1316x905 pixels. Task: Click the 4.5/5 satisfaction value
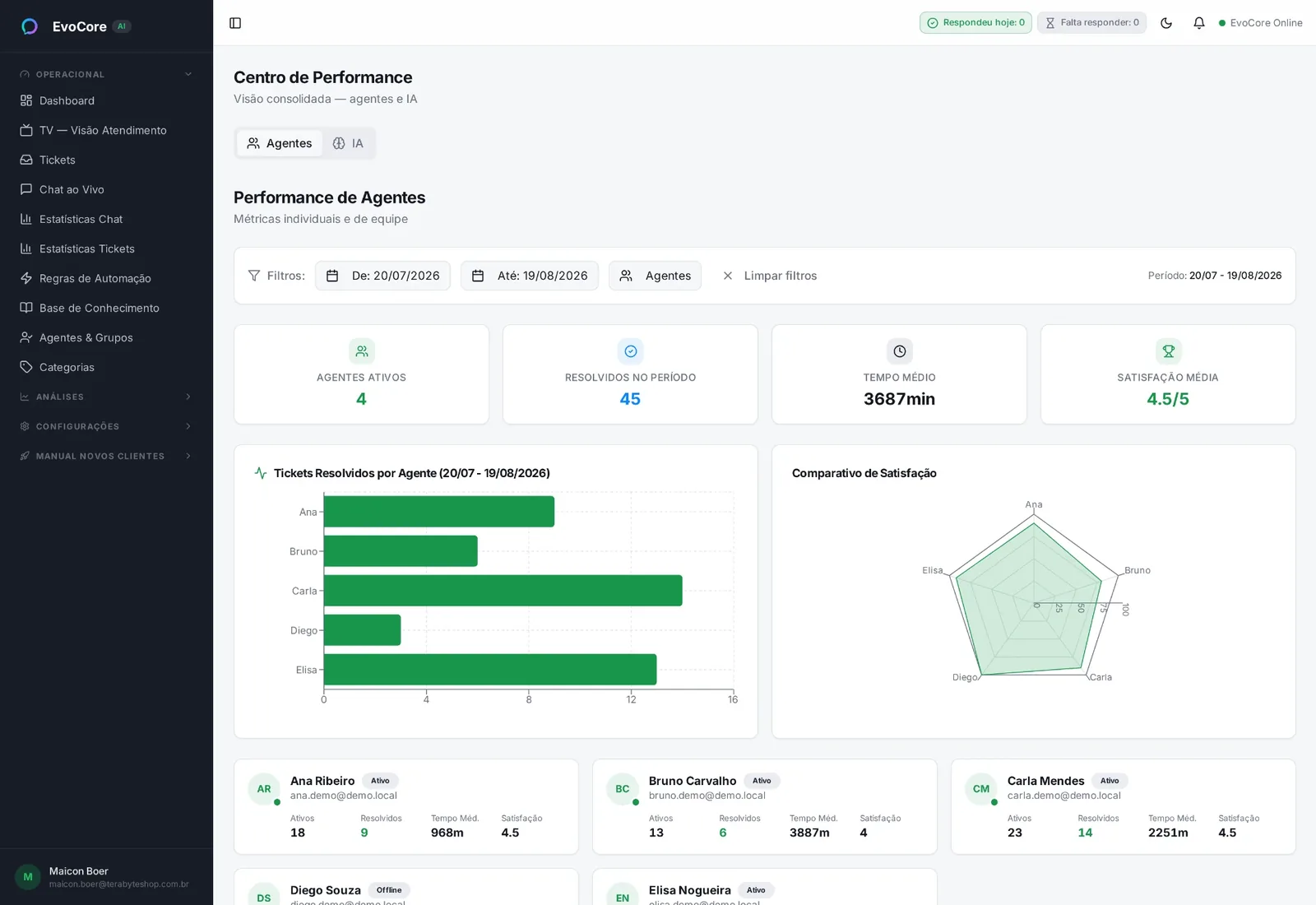click(x=1168, y=399)
